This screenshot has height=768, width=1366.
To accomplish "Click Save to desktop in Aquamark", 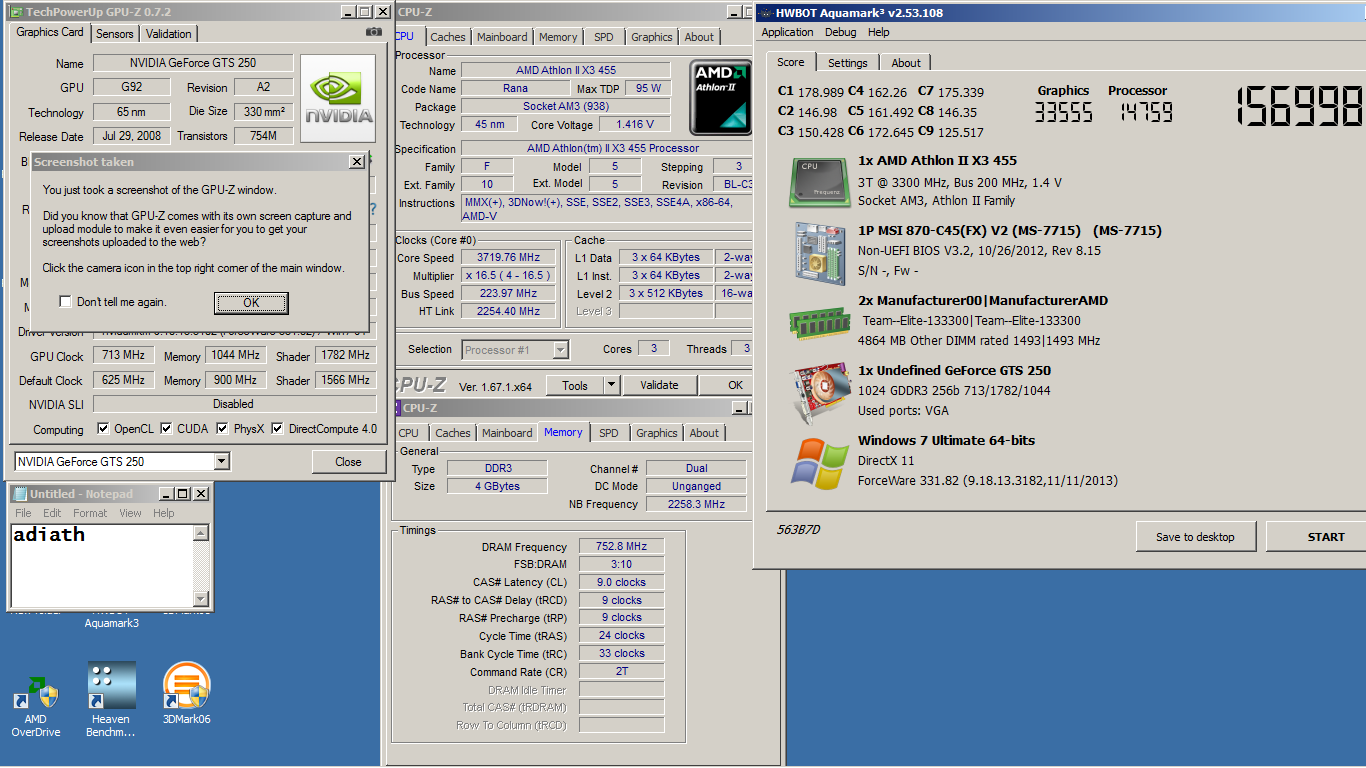I will (x=1195, y=537).
